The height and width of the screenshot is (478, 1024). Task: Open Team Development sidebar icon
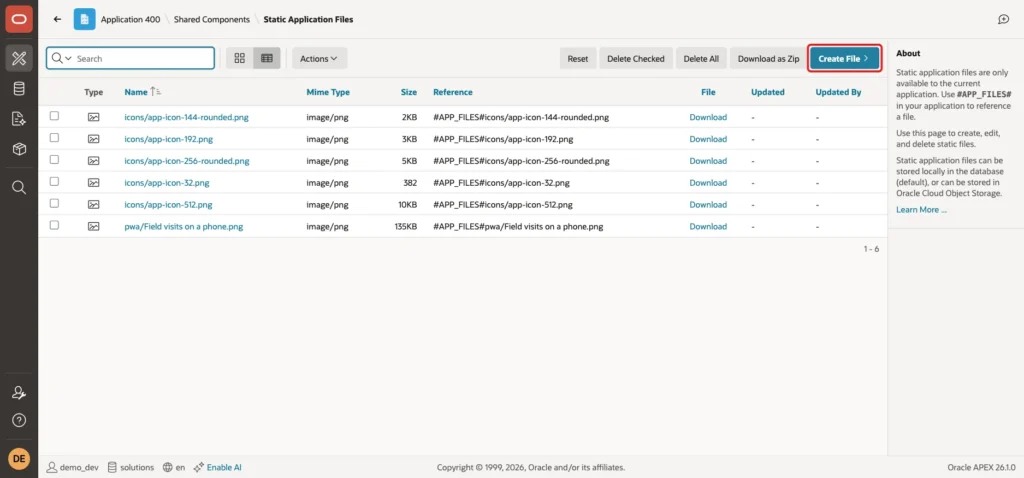[19, 119]
